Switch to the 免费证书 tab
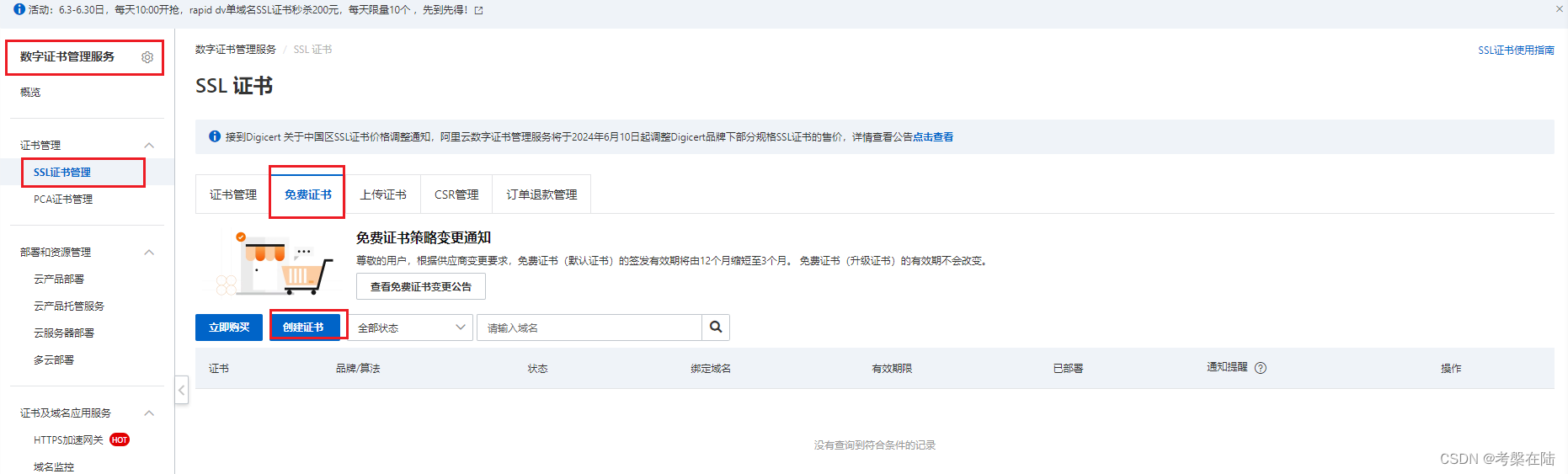This screenshot has width=1568, height=474. pos(307,194)
